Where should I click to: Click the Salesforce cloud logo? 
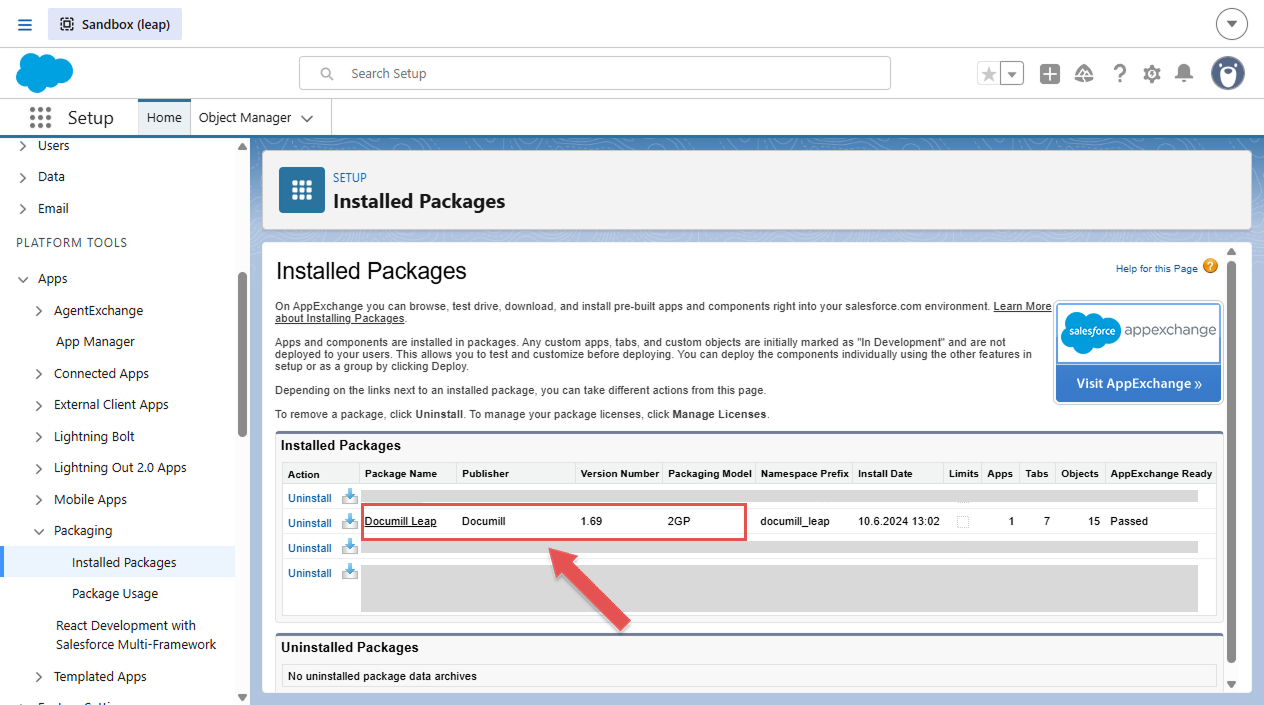coord(45,73)
